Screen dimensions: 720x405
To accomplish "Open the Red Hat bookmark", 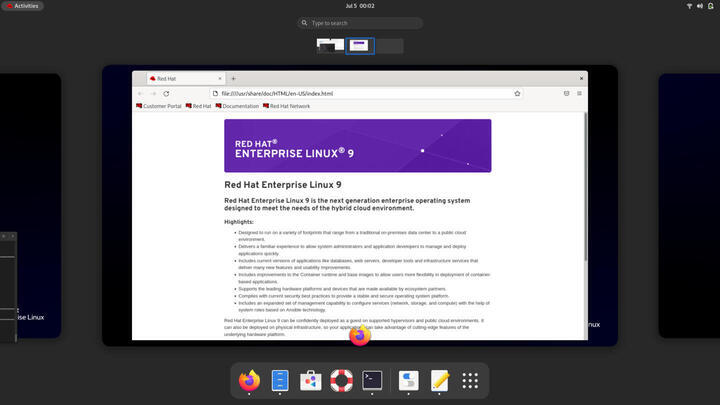I will point(198,106).
